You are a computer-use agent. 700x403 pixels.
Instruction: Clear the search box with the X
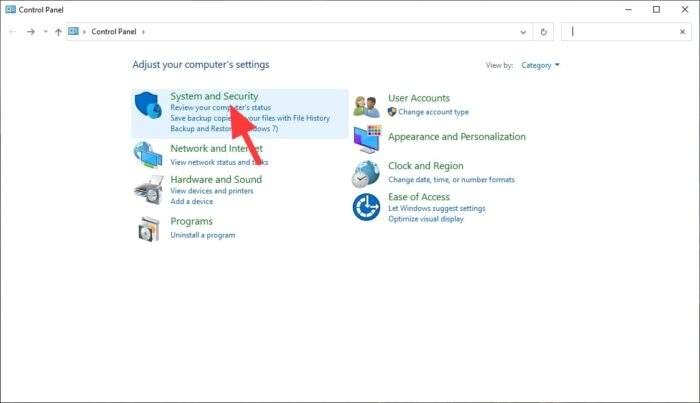[x=682, y=32]
